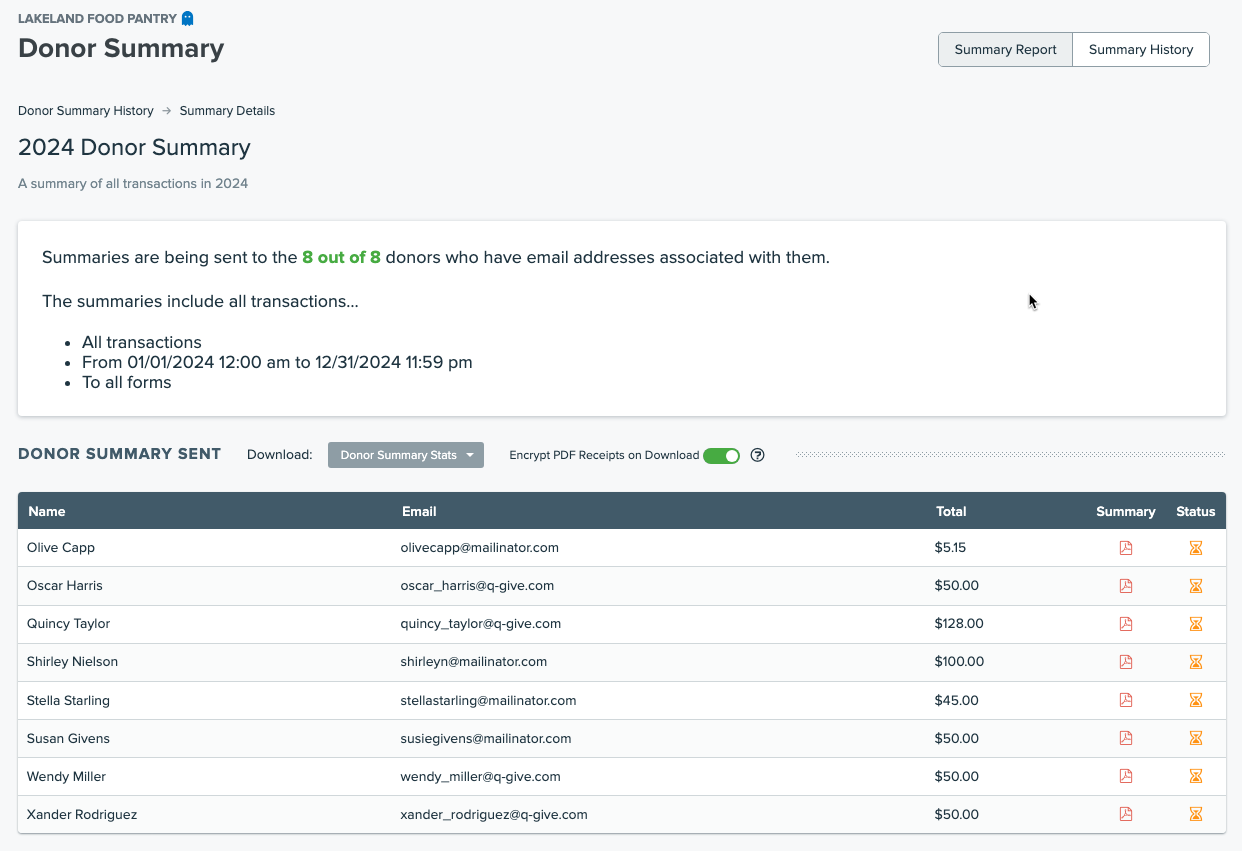This screenshot has height=851, width=1242.
Task: Click the "To all forms" bullet
Action: (126, 382)
